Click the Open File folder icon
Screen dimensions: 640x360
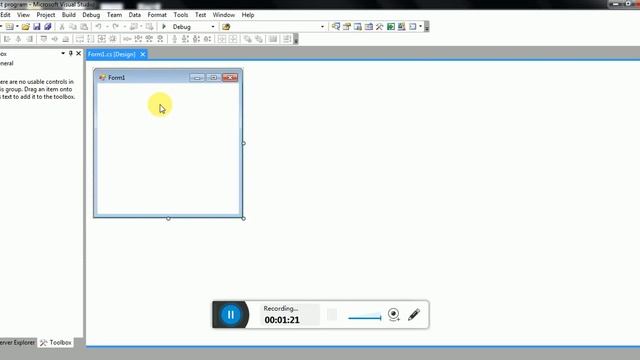coord(25,27)
